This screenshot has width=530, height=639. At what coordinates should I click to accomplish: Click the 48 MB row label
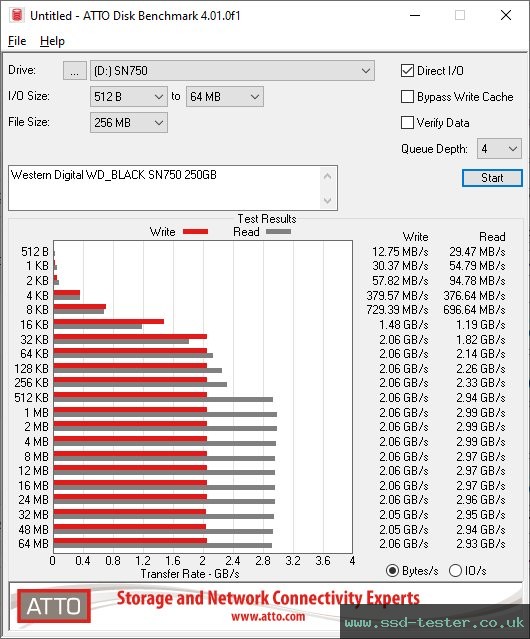33,529
